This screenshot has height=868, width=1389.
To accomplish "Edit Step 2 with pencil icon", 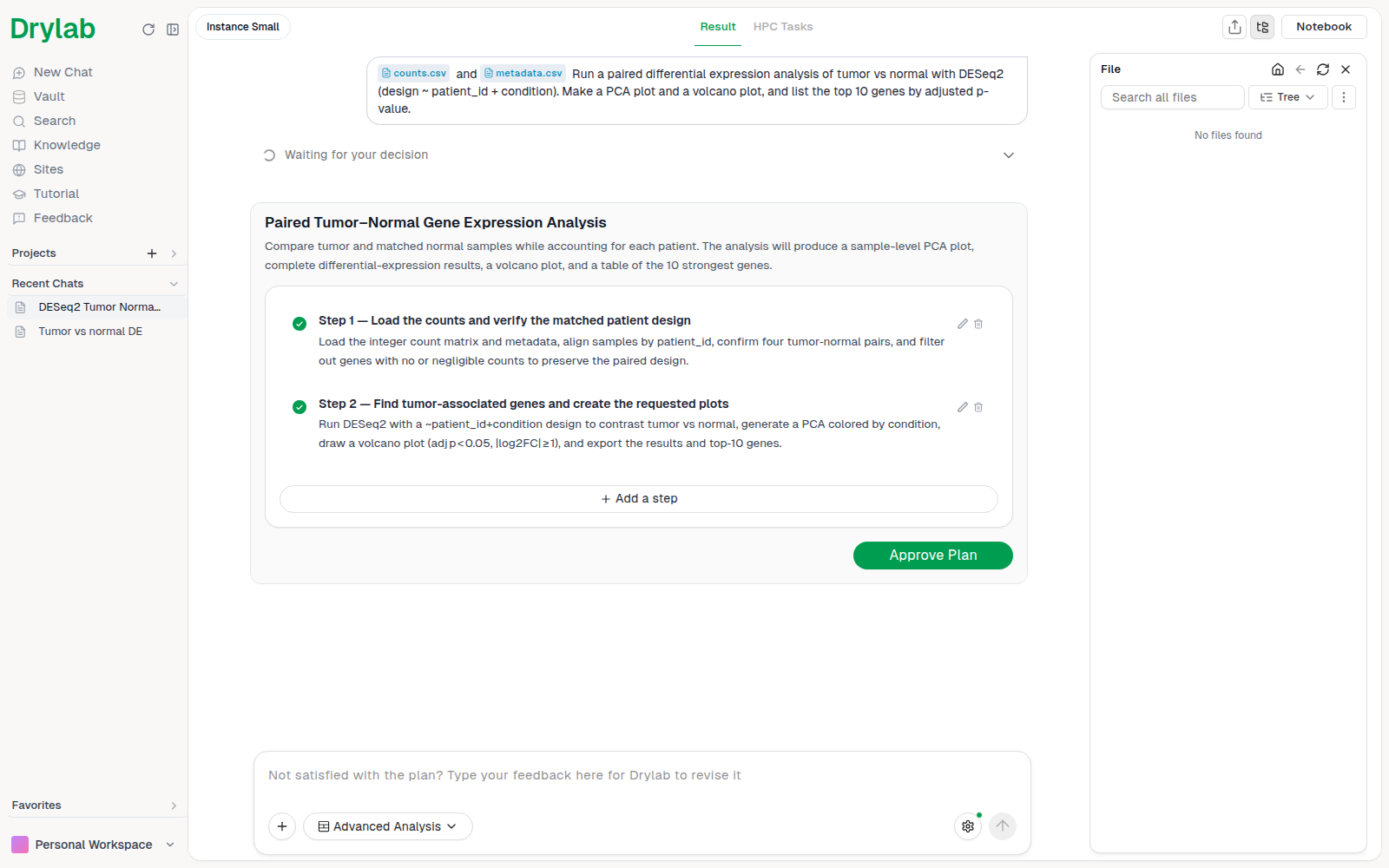I will [963, 407].
